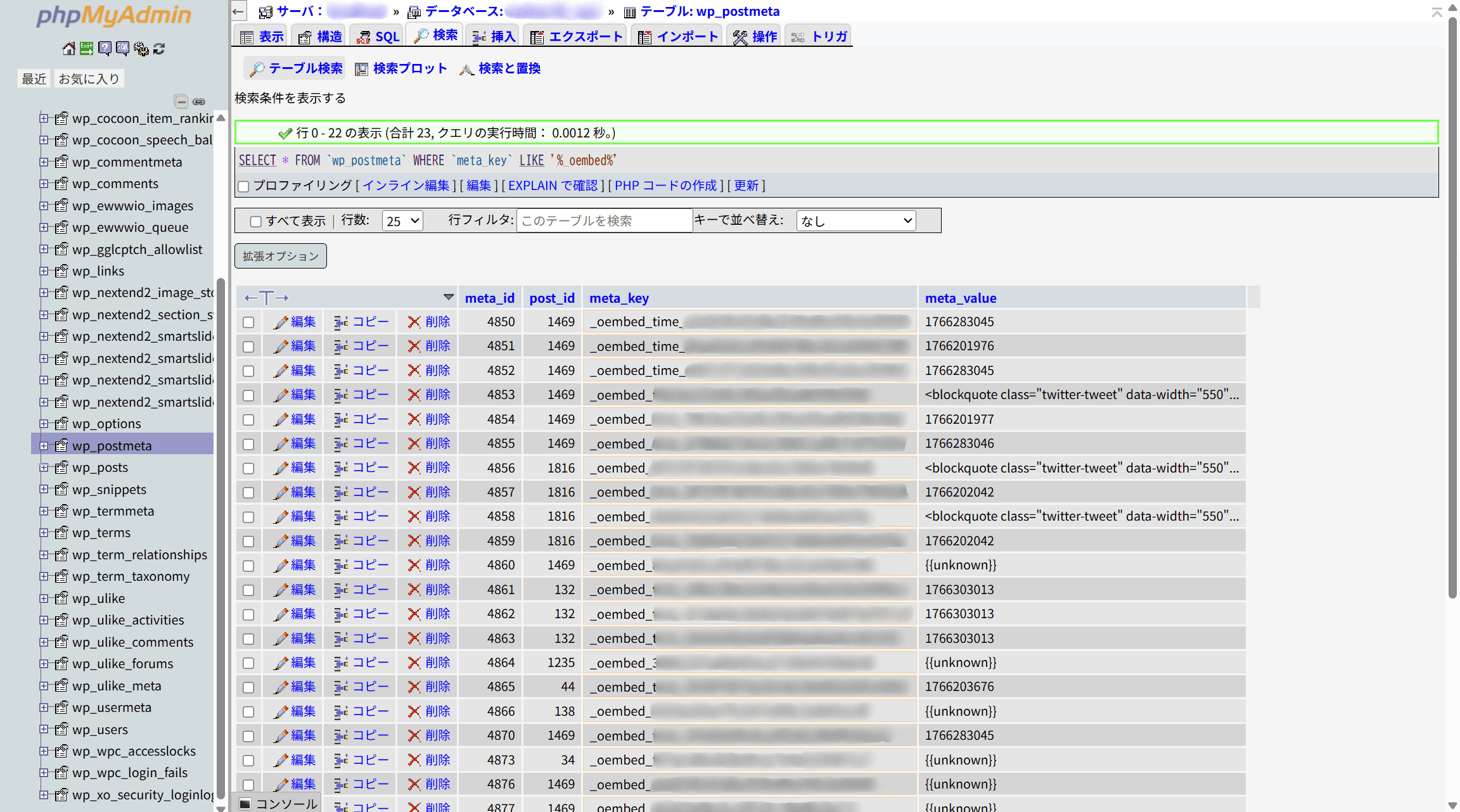This screenshot has height=812, width=1460.
Task: Click the link icon above the table tree
Action: pyautogui.click(x=199, y=101)
